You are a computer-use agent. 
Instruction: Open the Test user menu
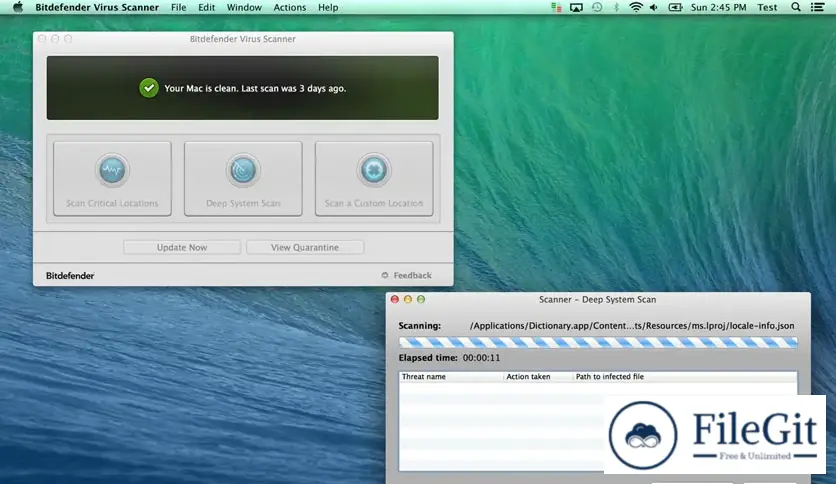[x=767, y=7]
